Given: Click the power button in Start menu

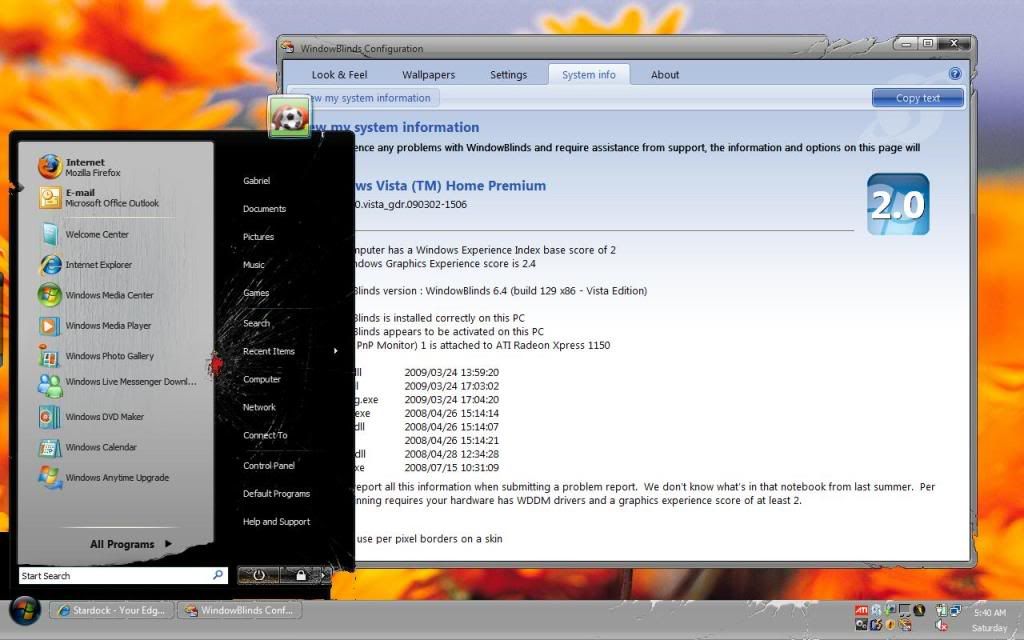Looking at the screenshot, I should [259, 575].
